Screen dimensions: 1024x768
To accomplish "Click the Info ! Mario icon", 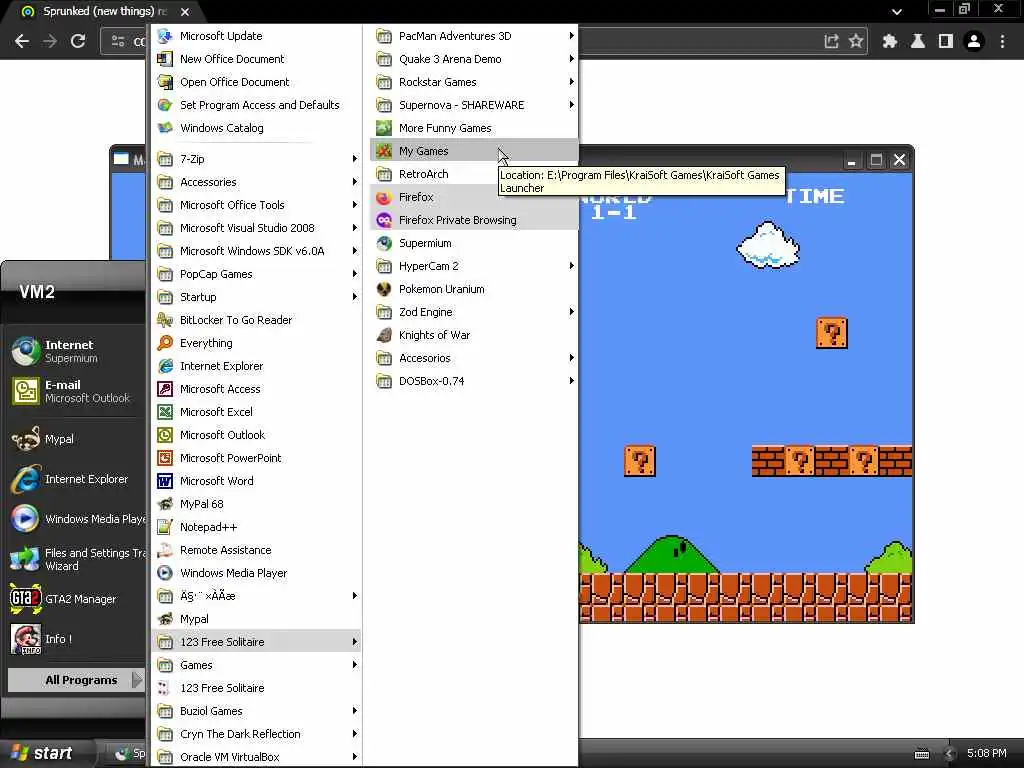I will [25, 639].
